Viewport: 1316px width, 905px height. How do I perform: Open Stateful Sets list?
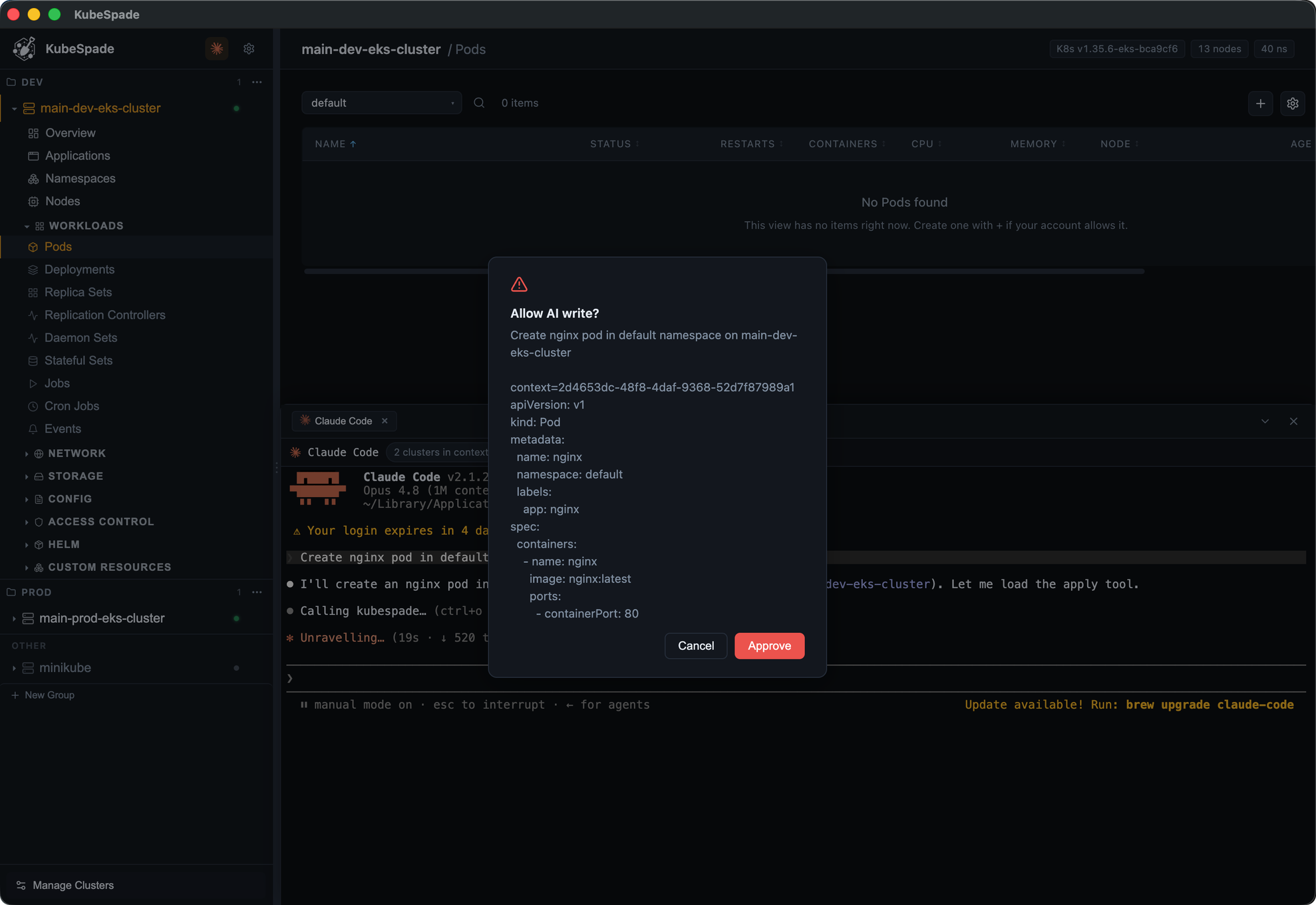pyautogui.click(x=78, y=361)
